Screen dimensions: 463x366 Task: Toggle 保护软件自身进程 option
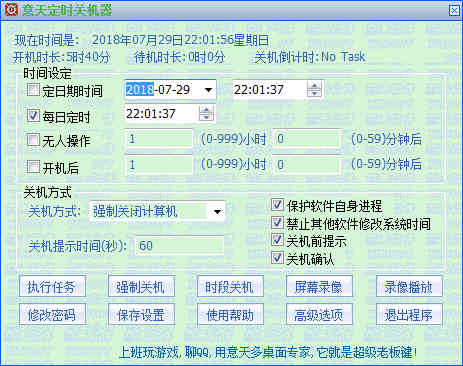(x=277, y=205)
